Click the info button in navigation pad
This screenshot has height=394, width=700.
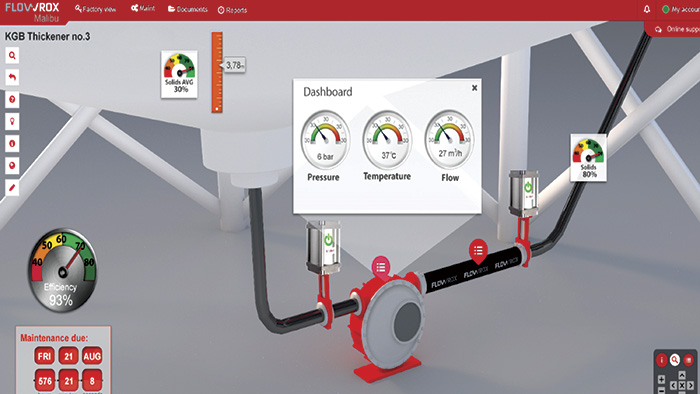point(661,359)
